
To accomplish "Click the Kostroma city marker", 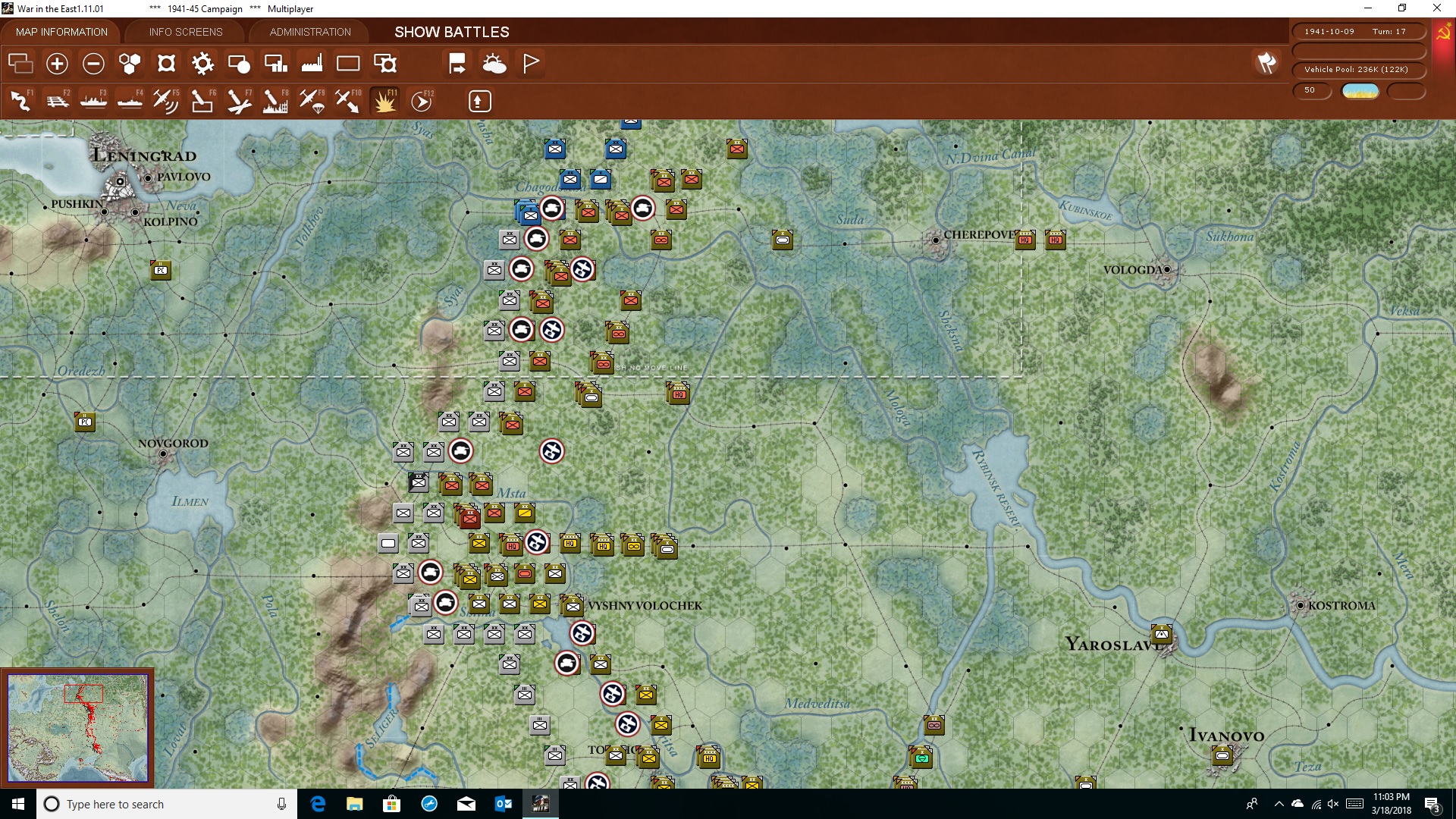I will coord(1301,605).
